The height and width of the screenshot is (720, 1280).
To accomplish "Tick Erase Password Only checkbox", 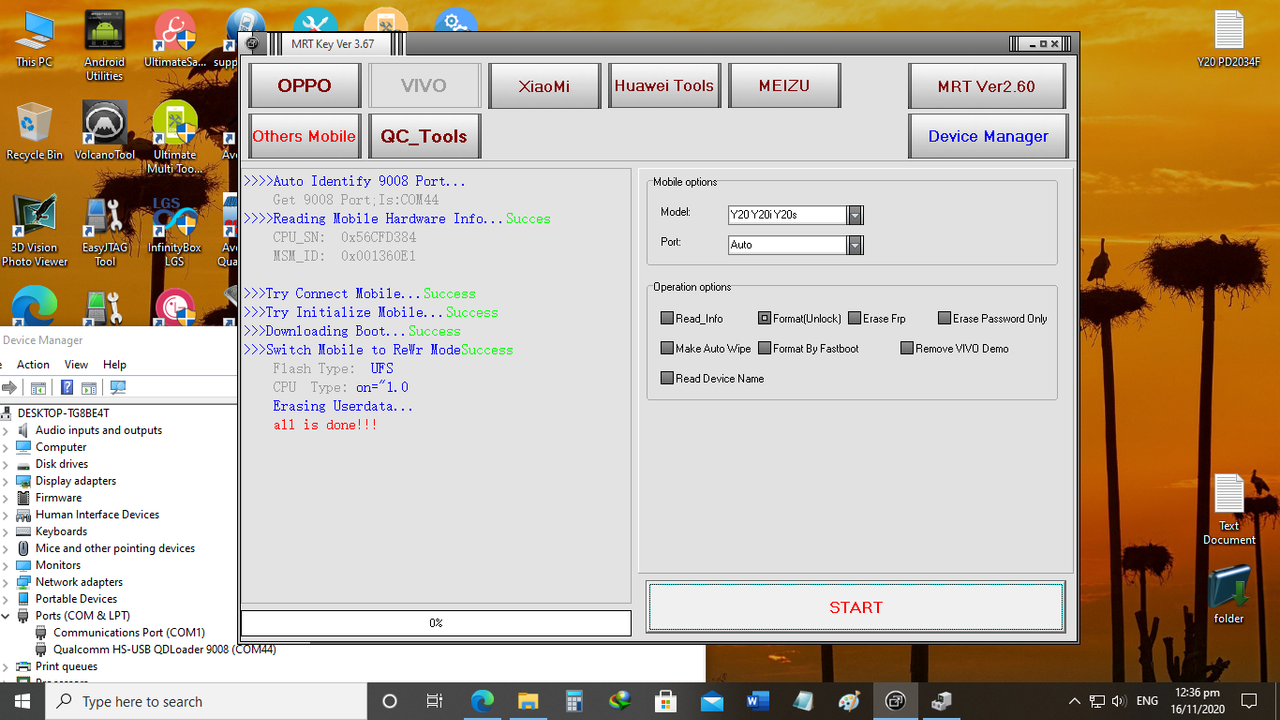I will 944,319.
